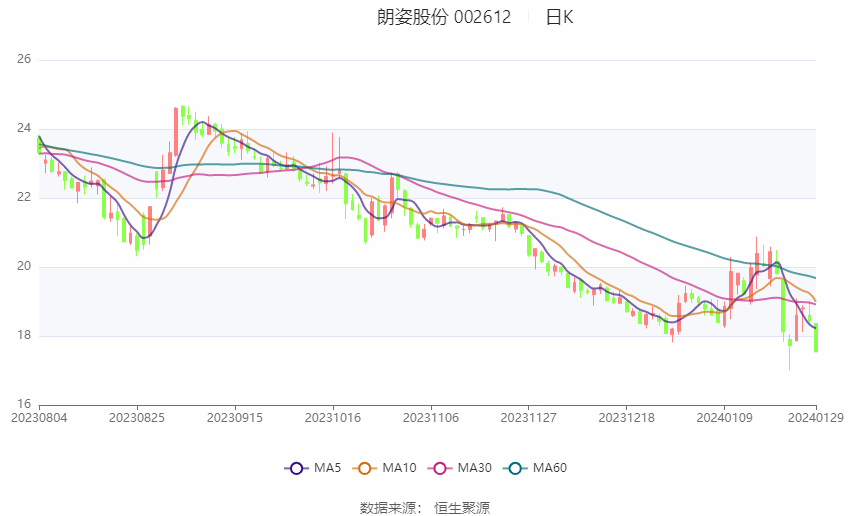
Task: Hide the MA60 line via its label
Action: click(x=550, y=468)
